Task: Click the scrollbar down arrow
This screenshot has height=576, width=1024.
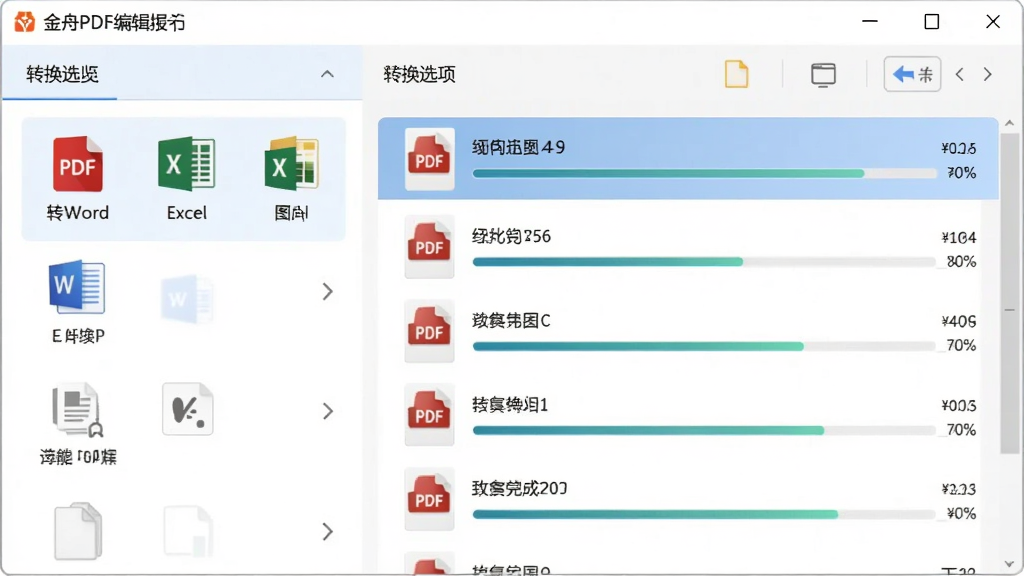Action: [x=1010, y=564]
